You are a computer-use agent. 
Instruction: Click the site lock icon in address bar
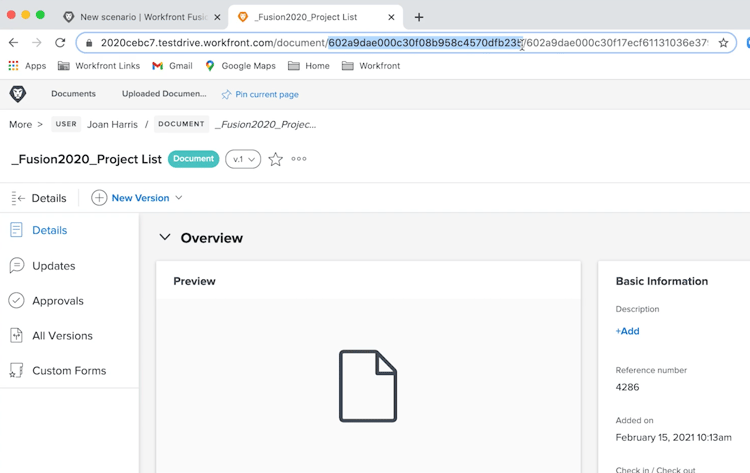pos(89,43)
